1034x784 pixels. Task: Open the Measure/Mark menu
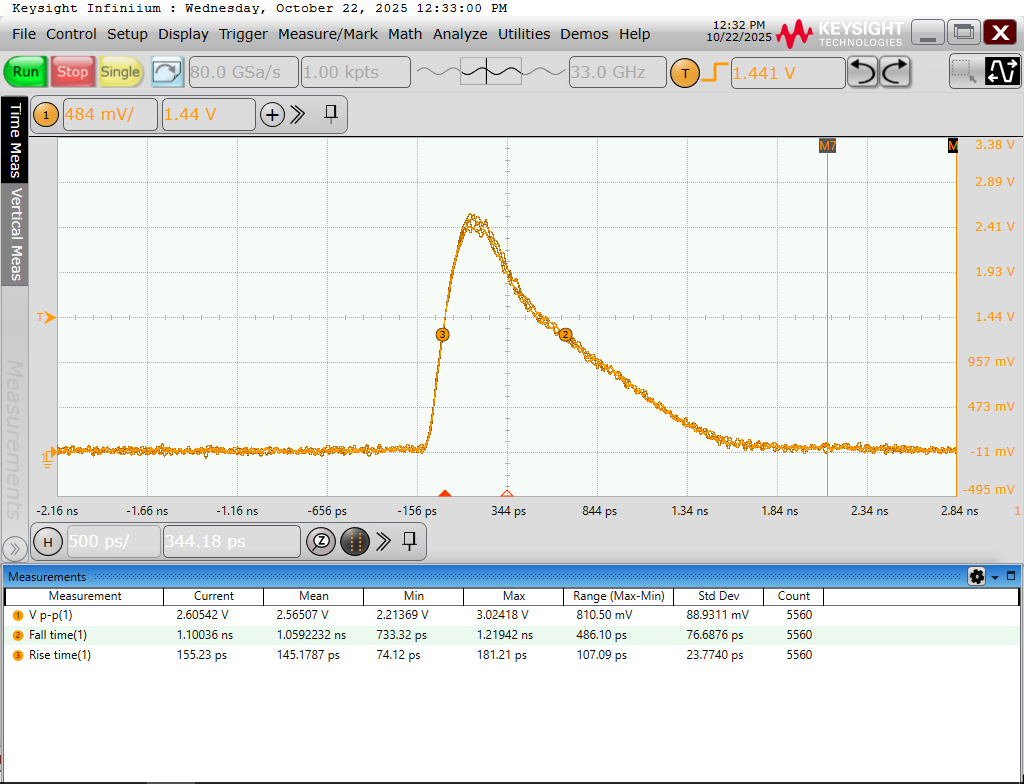point(327,34)
